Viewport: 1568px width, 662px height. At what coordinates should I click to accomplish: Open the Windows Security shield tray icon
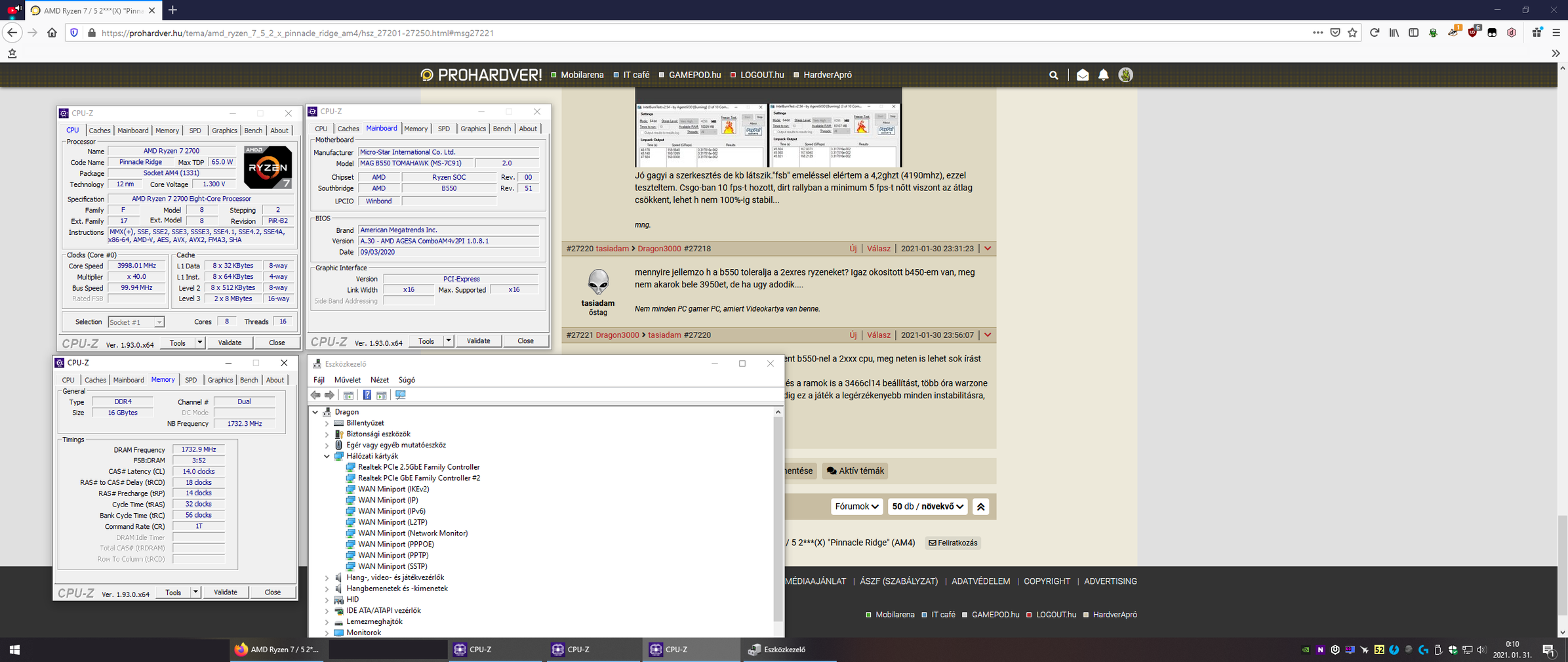1453,650
